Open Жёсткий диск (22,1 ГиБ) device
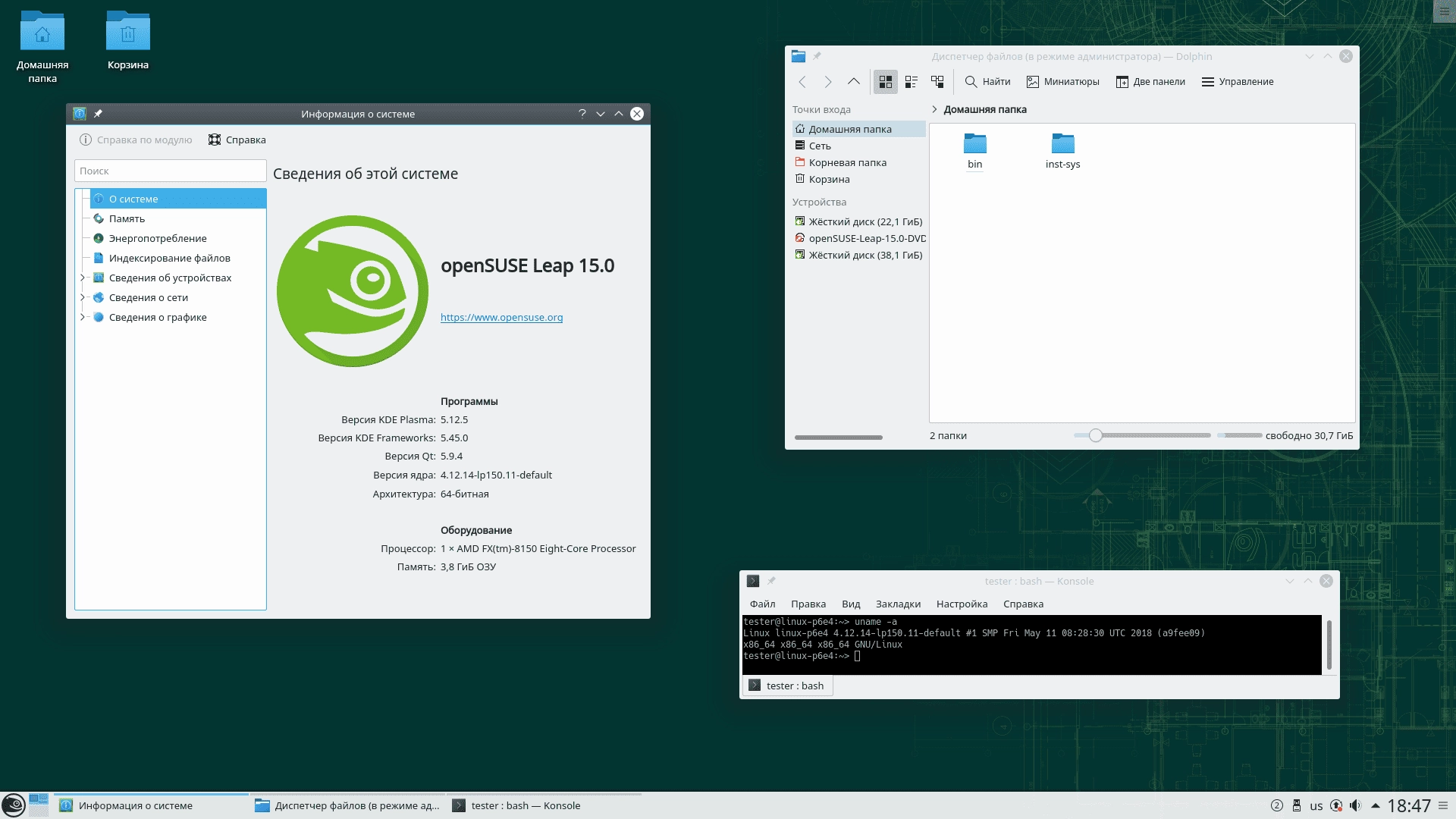 pos(858,221)
